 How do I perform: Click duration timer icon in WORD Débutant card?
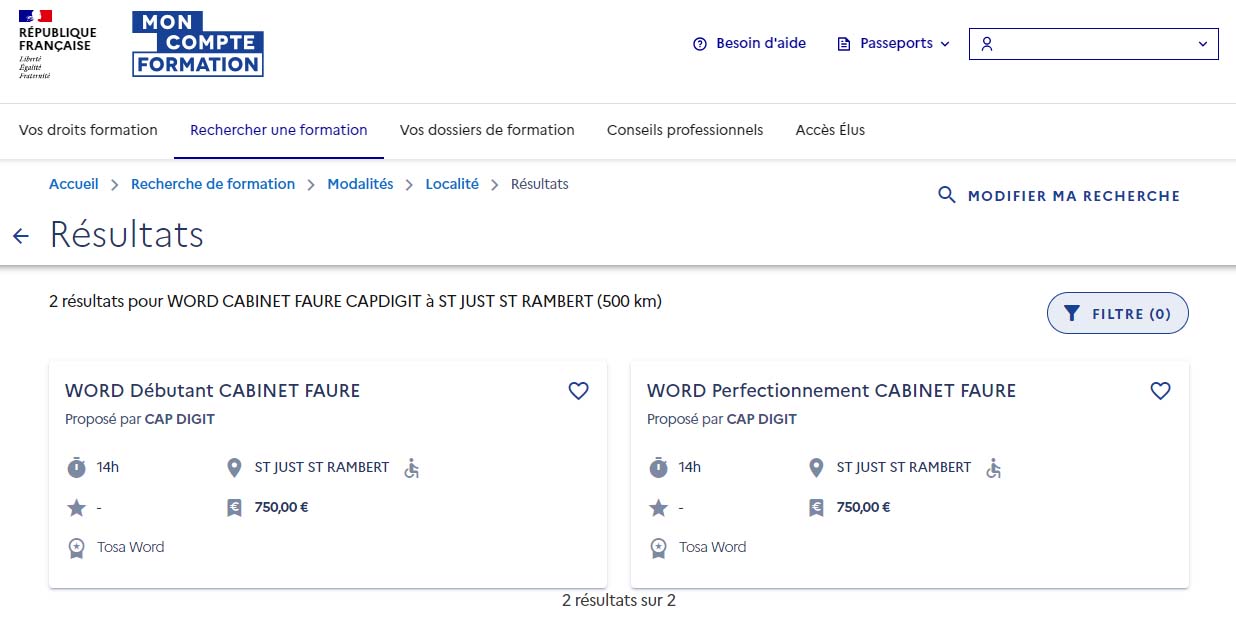(x=76, y=467)
